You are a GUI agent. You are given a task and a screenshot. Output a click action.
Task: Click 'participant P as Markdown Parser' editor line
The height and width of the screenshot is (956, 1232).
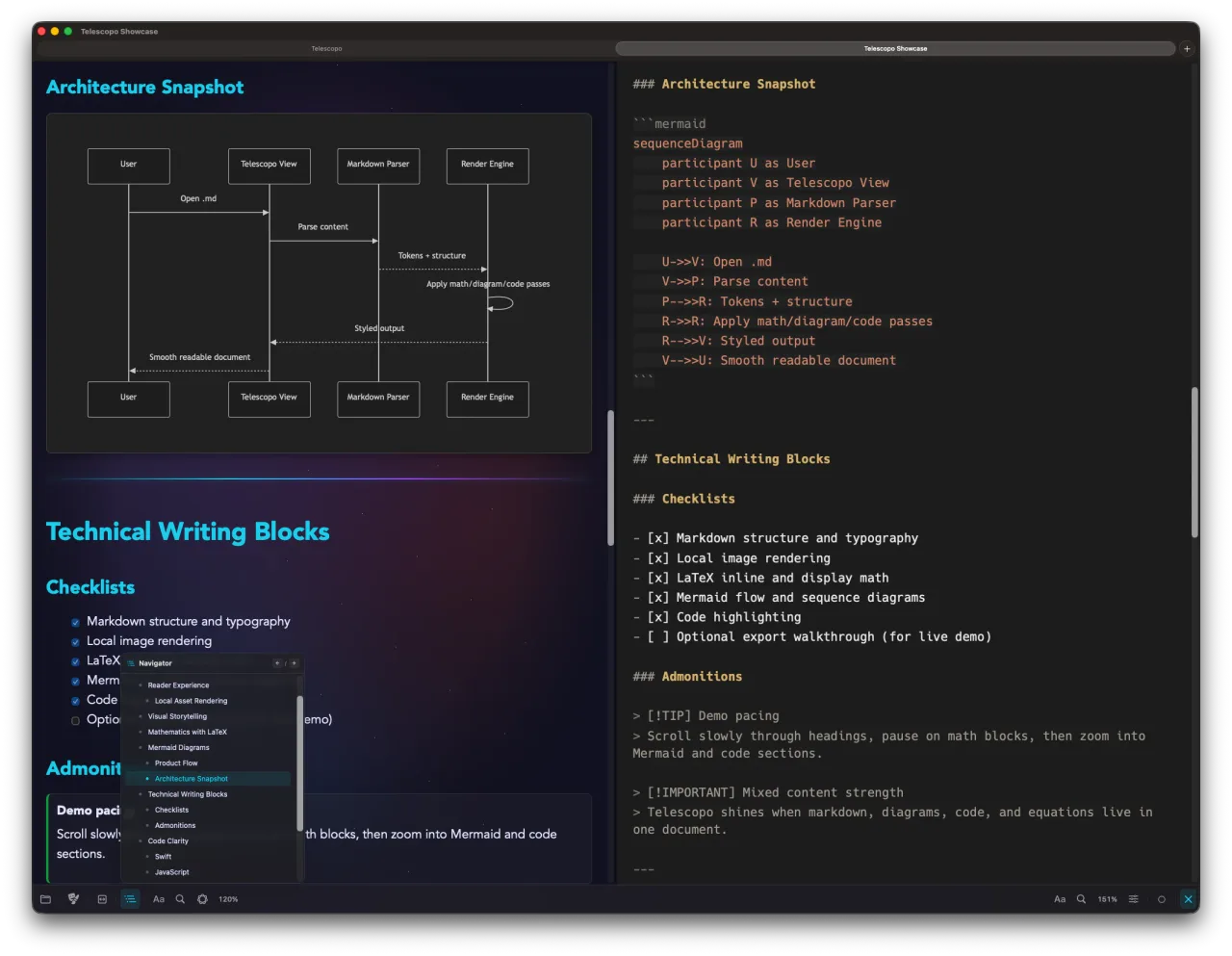point(779,203)
